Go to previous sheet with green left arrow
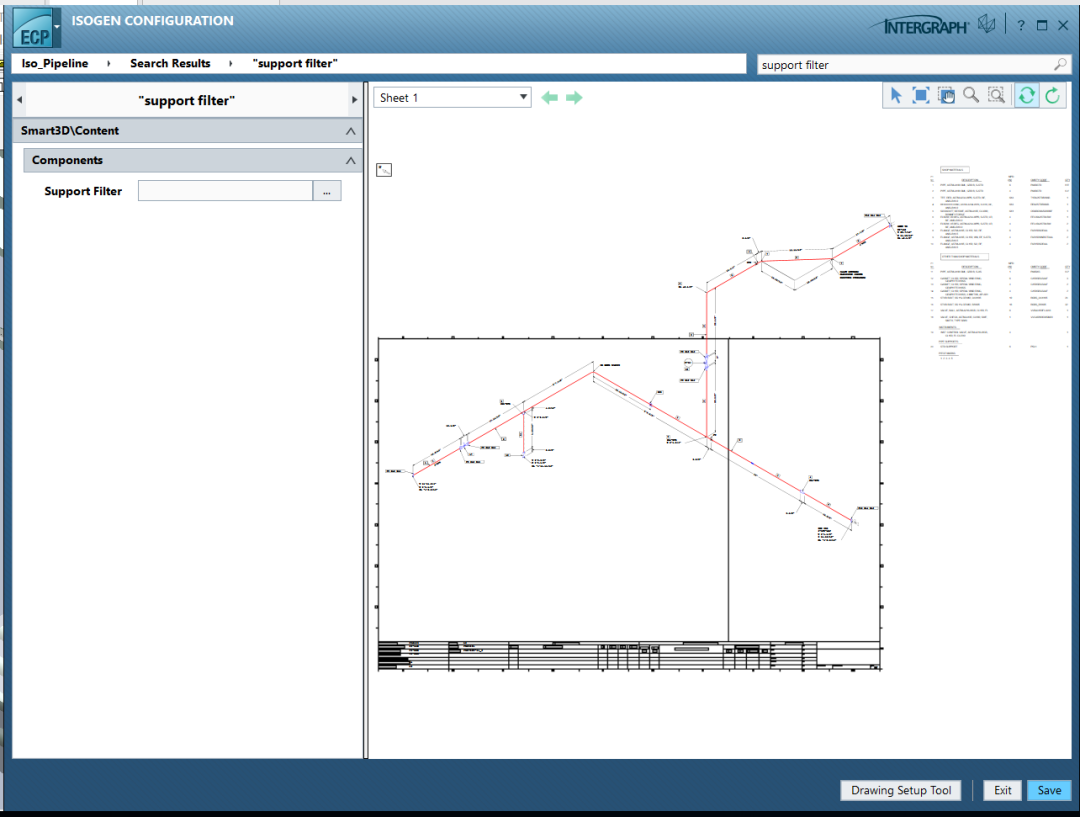This screenshot has width=1080, height=817. (x=550, y=98)
